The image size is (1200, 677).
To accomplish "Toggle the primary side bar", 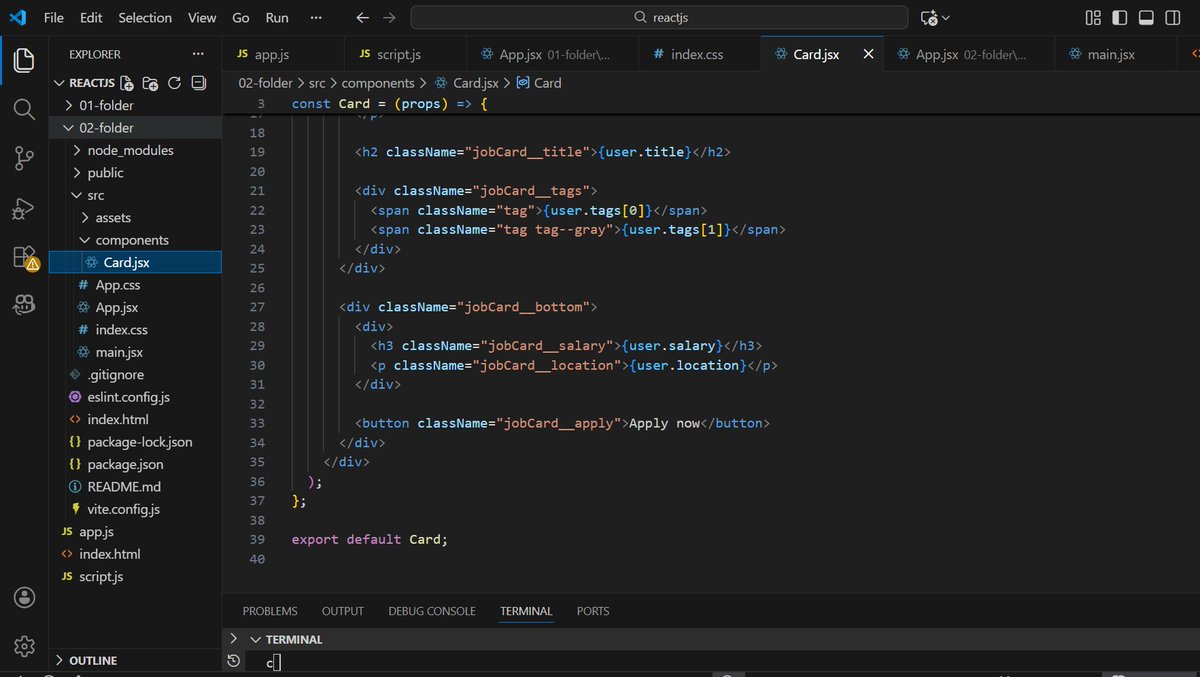I will tap(1120, 18).
